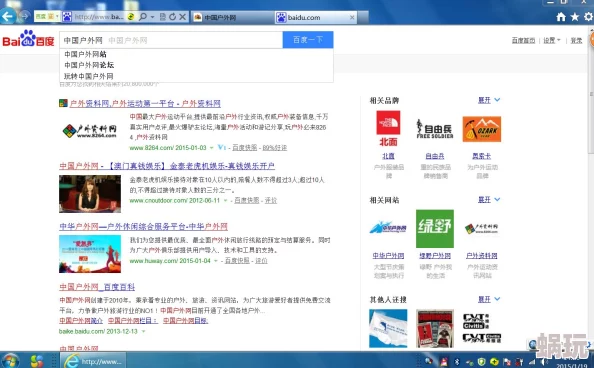Viewport: 594px width, 368px height.
Task: Expand the 相关网站 section with 展开
Action: 489,200
